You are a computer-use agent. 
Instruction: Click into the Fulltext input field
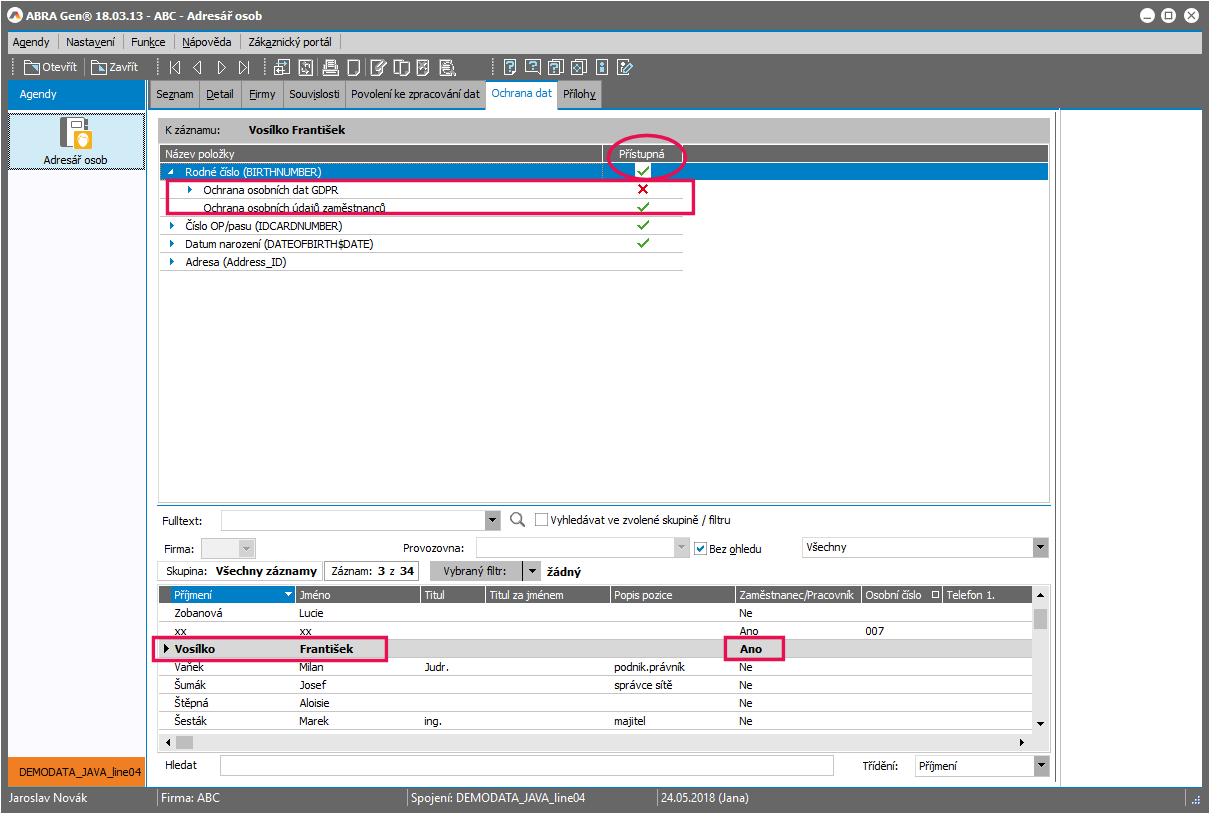(352, 520)
